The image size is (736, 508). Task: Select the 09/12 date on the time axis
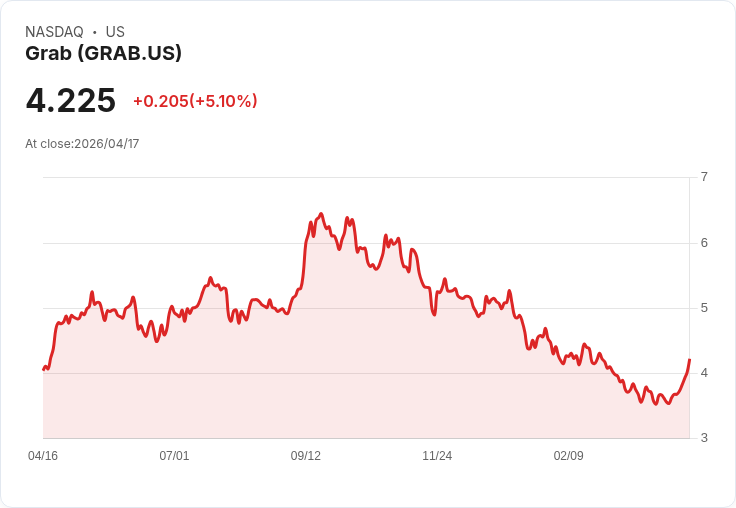306,456
